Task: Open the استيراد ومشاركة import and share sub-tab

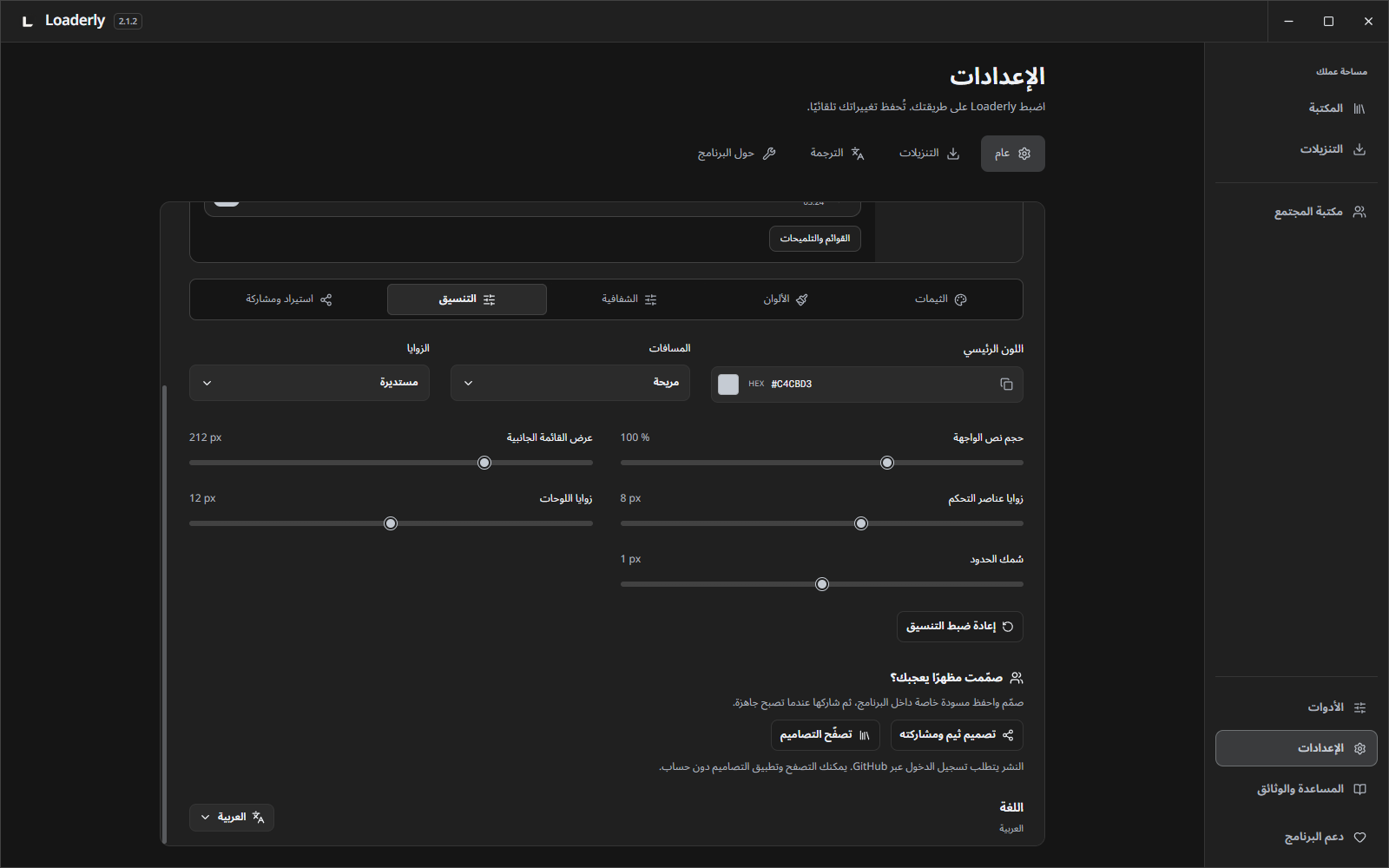Action: click(x=288, y=299)
